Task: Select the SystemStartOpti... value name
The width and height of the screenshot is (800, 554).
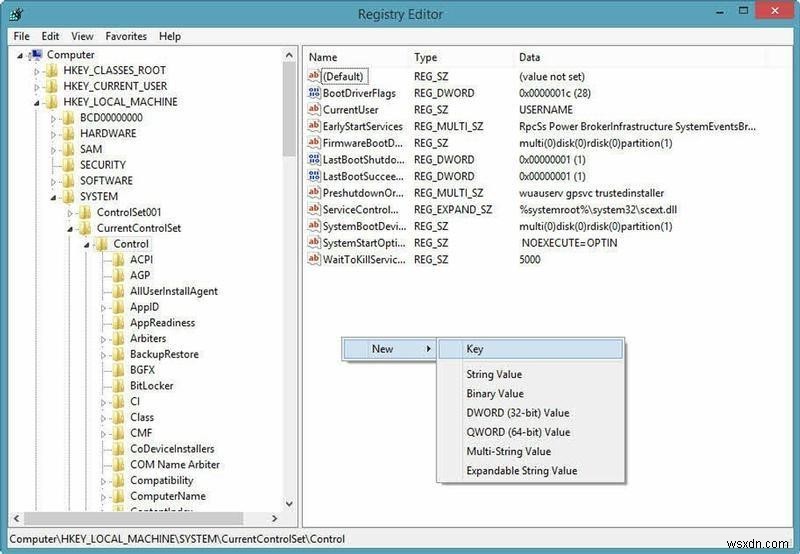Action: pos(364,243)
